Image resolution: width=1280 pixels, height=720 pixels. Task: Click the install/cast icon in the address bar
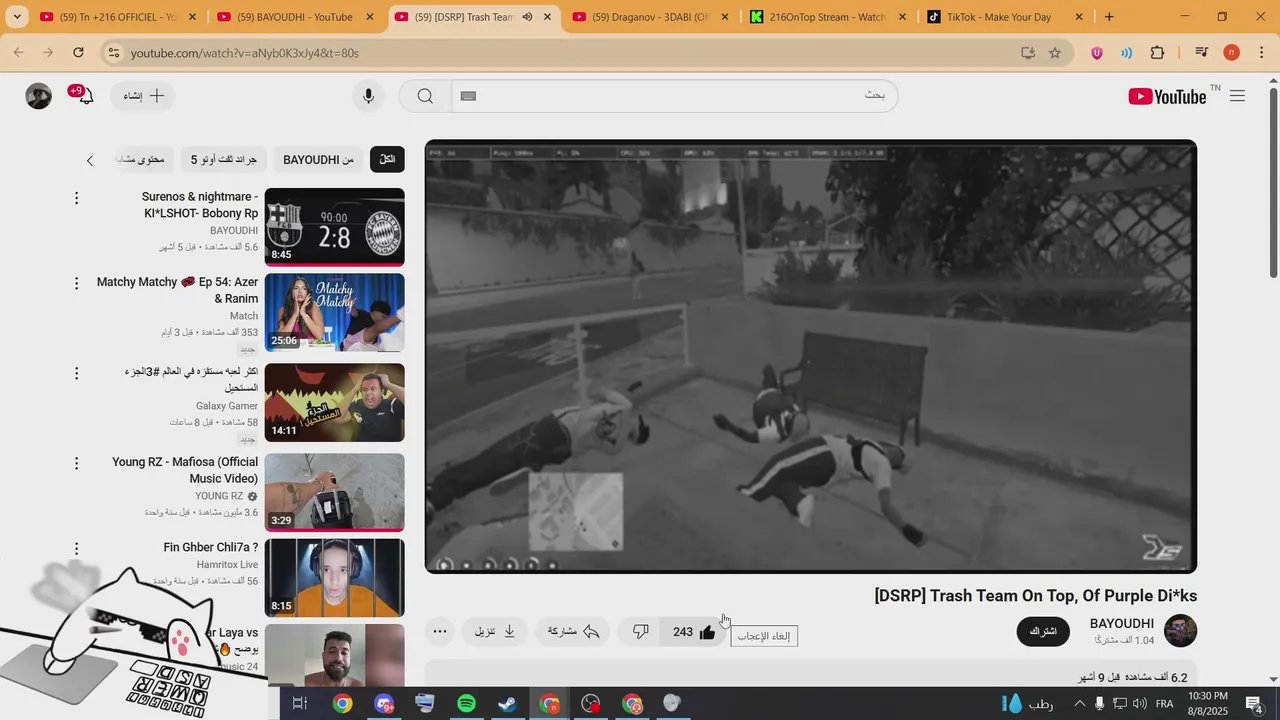(x=1028, y=53)
